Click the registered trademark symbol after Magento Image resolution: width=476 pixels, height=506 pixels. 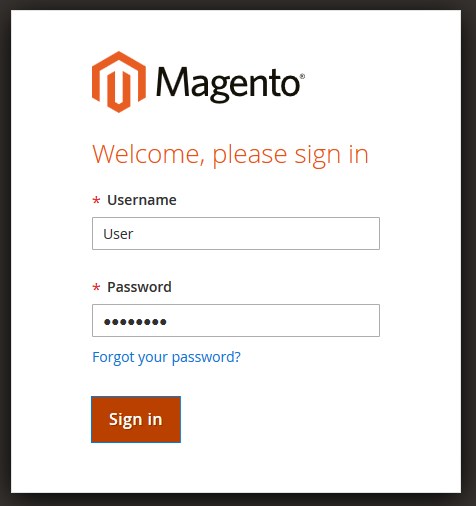pos(302,76)
